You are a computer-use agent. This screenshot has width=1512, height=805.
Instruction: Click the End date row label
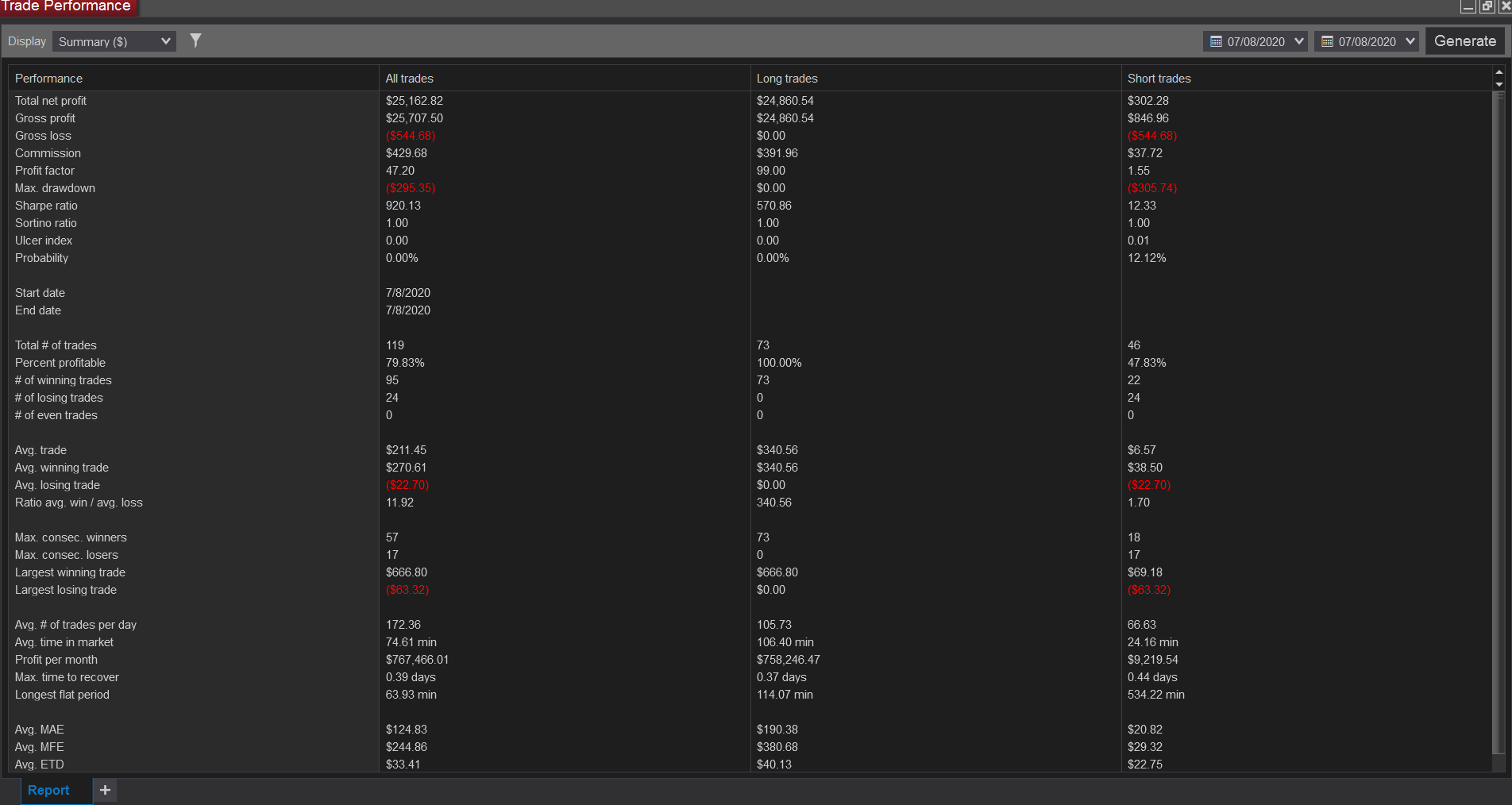click(x=38, y=310)
